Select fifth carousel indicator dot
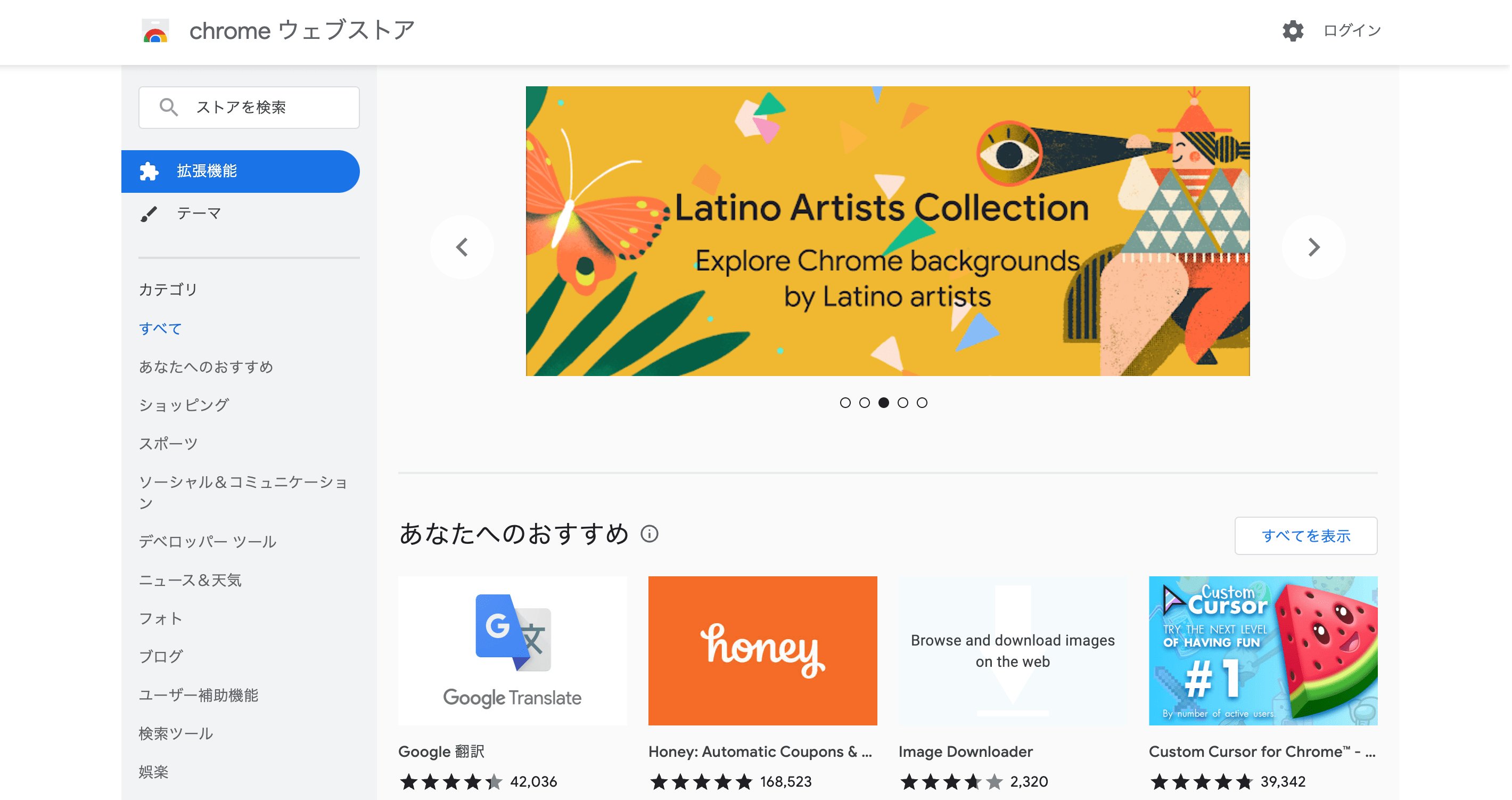The image size is (1512, 800). 922,403
